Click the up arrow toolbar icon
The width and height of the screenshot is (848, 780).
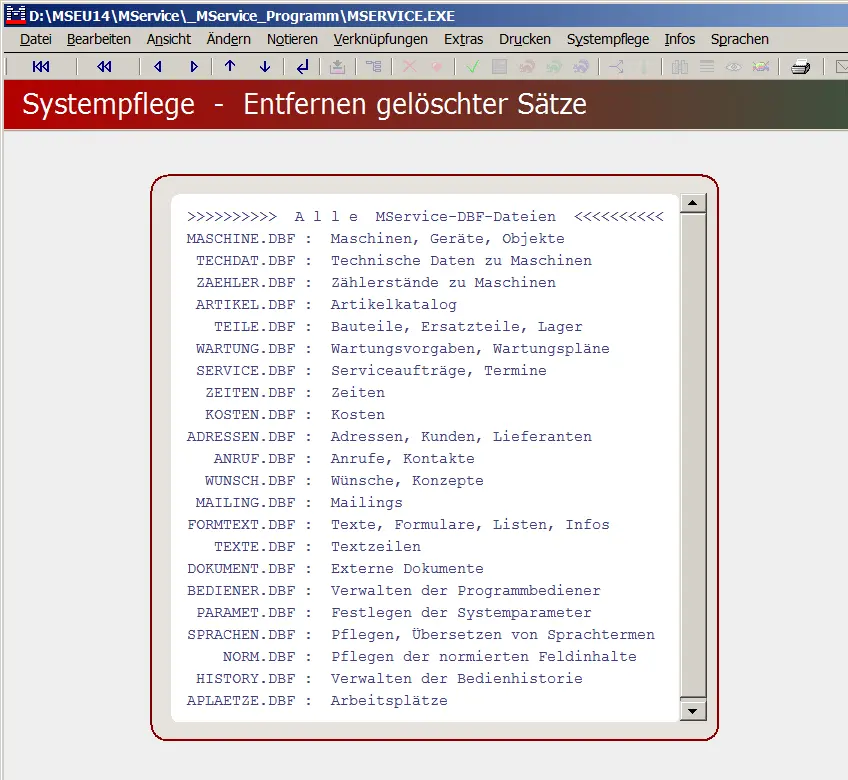(230, 67)
